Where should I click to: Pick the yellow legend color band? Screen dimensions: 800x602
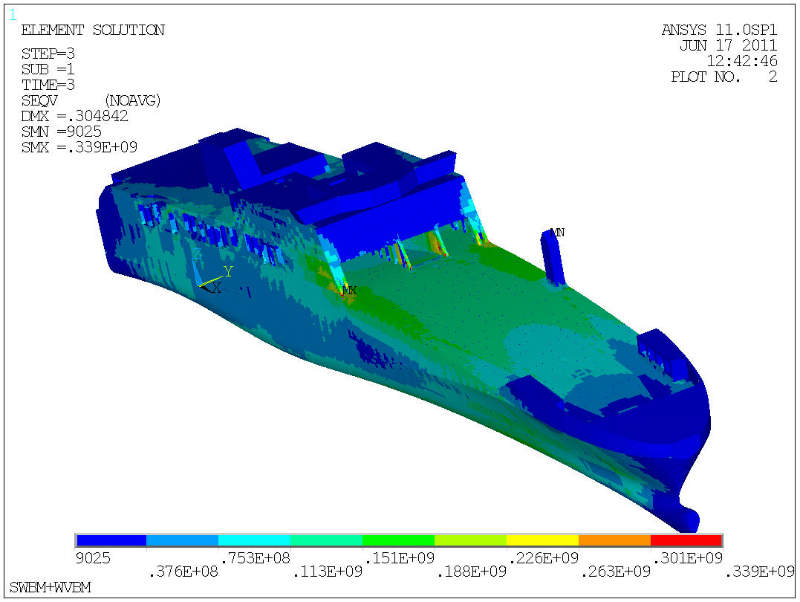click(x=543, y=540)
